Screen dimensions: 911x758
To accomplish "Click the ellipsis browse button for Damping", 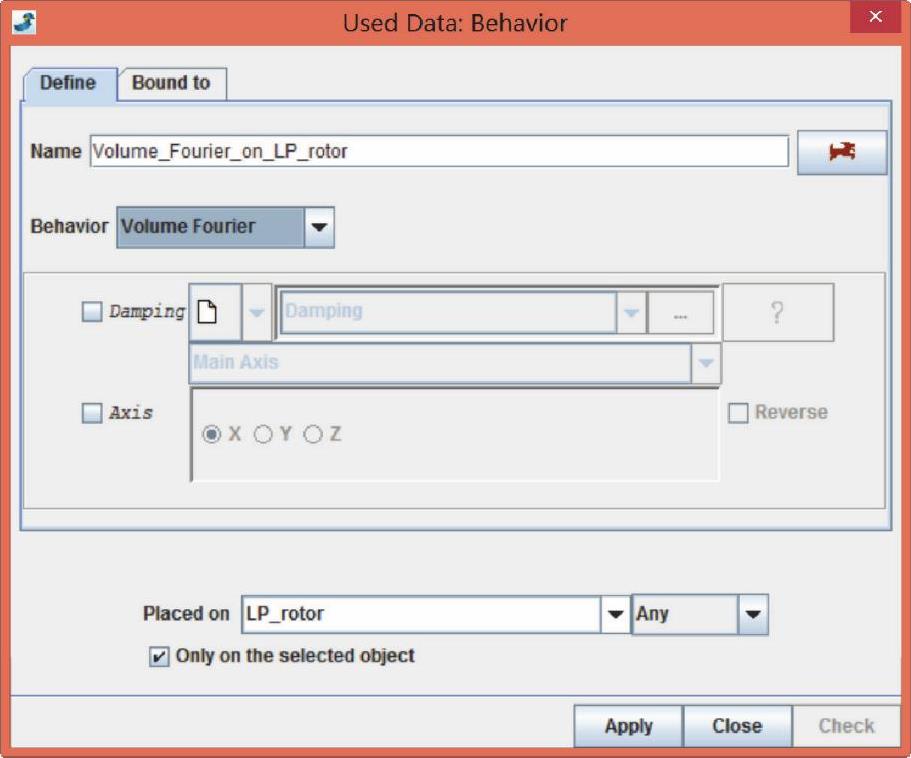I will [680, 313].
